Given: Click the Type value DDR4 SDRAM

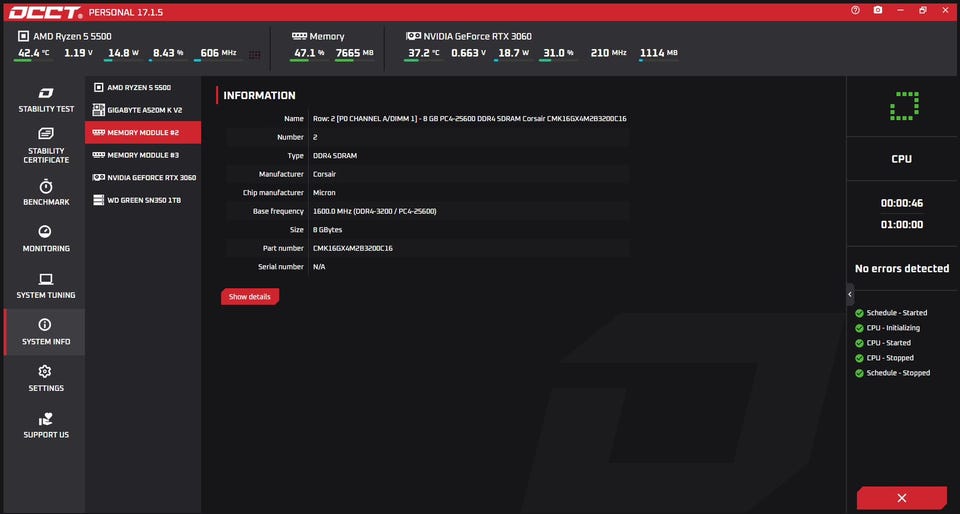Looking at the screenshot, I should pyautogui.click(x=335, y=156).
